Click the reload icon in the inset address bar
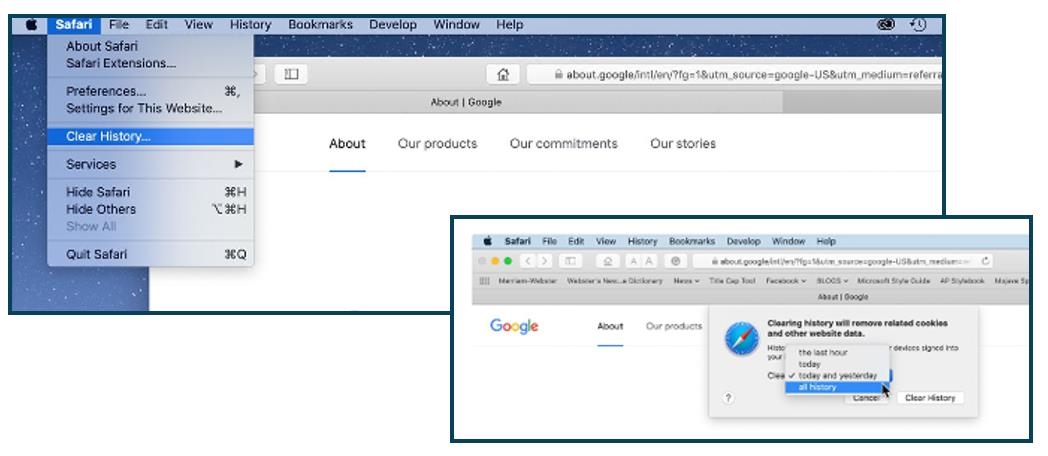Viewport: 1048px width, 456px height. tap(985, 261)
